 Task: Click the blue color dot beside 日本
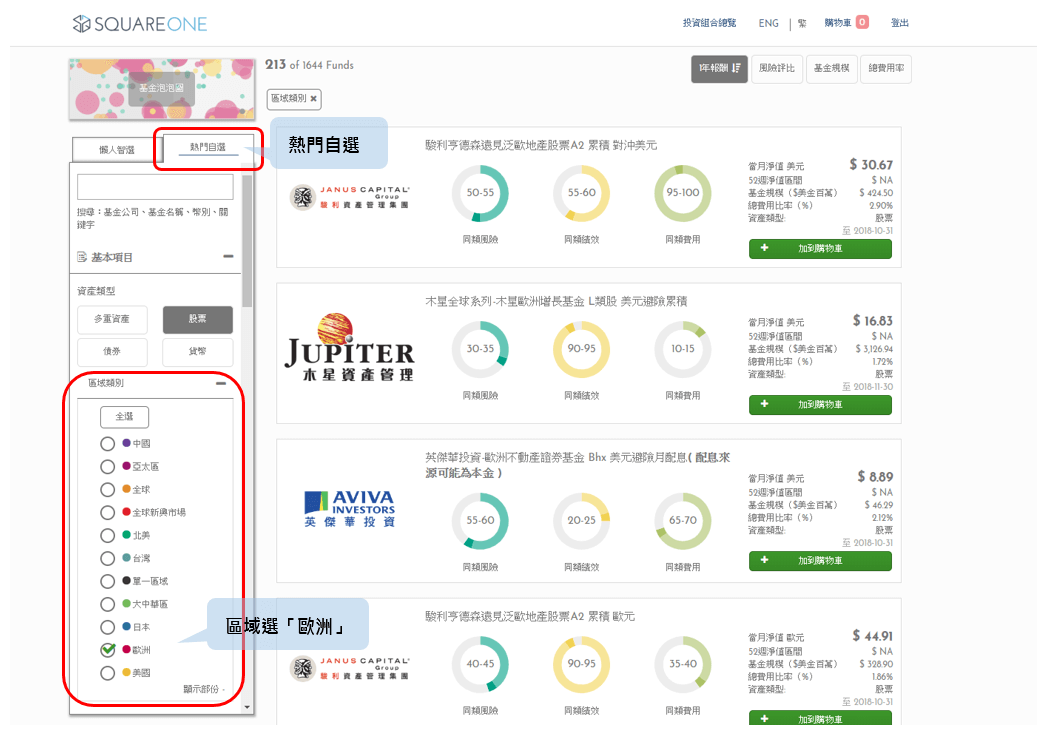[127, 627]
